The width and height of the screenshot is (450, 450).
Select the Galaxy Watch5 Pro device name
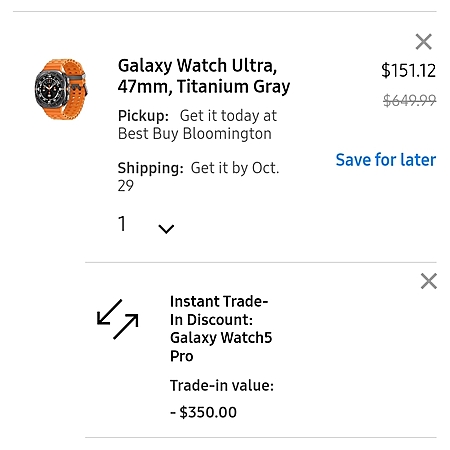(221, 347)
